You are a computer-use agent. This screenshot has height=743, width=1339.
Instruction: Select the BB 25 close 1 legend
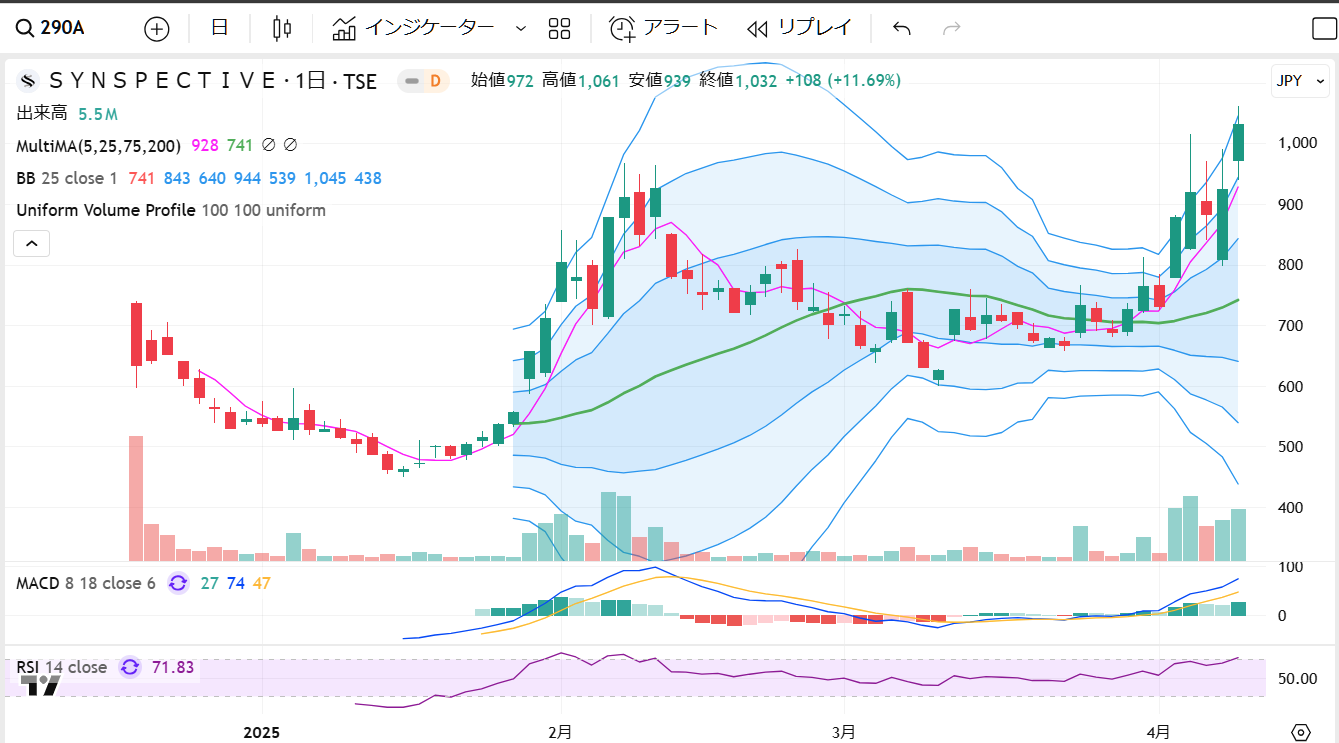[x=67, y=179]
